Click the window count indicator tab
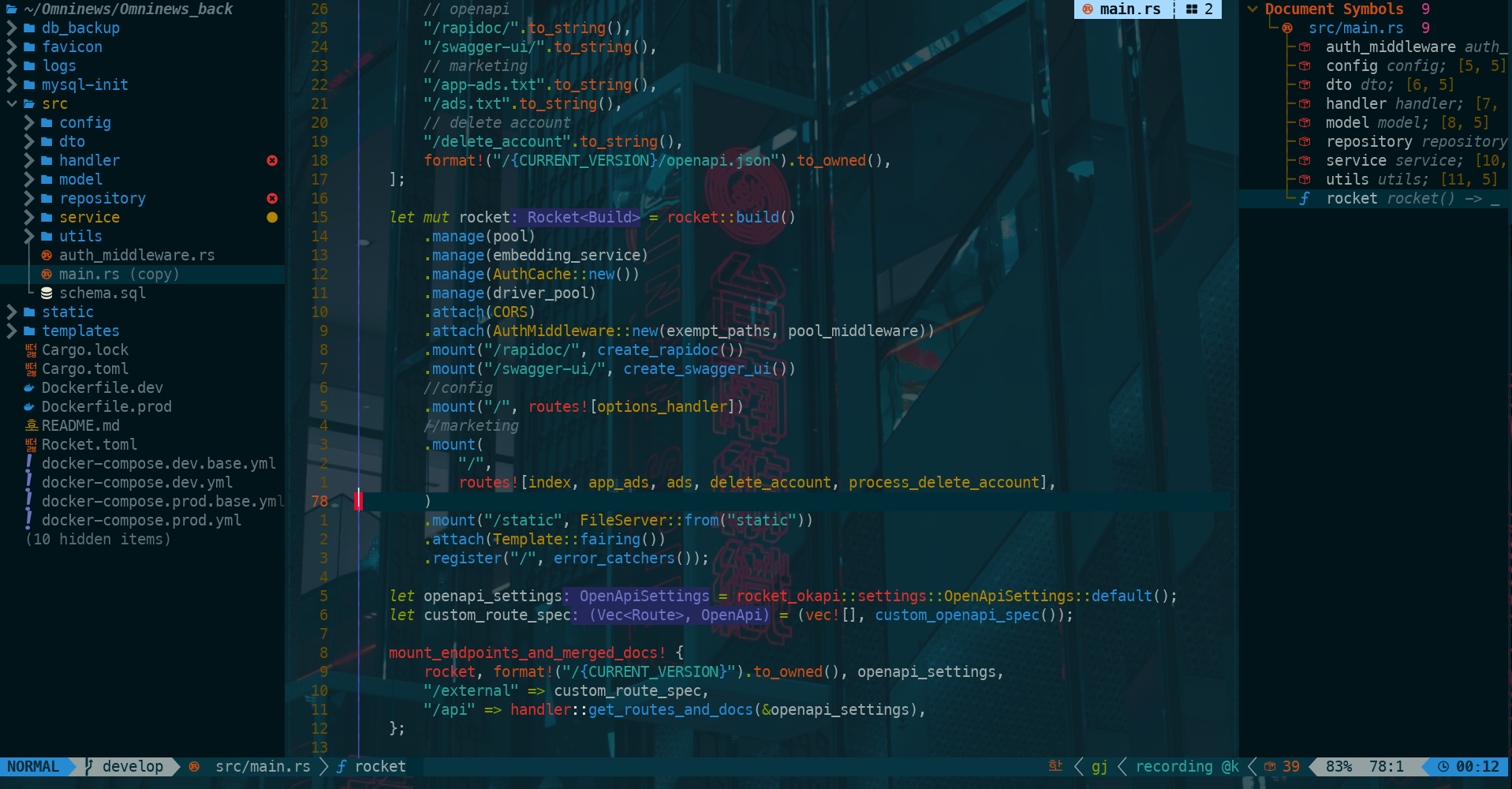The width and height of the screenshot is (1512, 789). pos(1199,9)
